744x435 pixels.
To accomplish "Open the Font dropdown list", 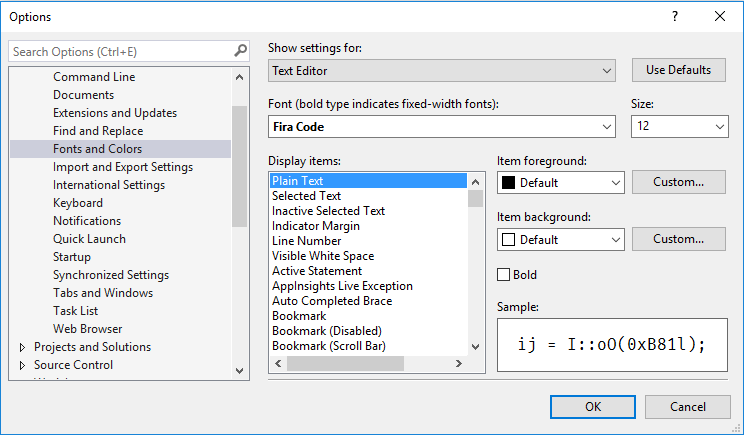I will point(442,127).
